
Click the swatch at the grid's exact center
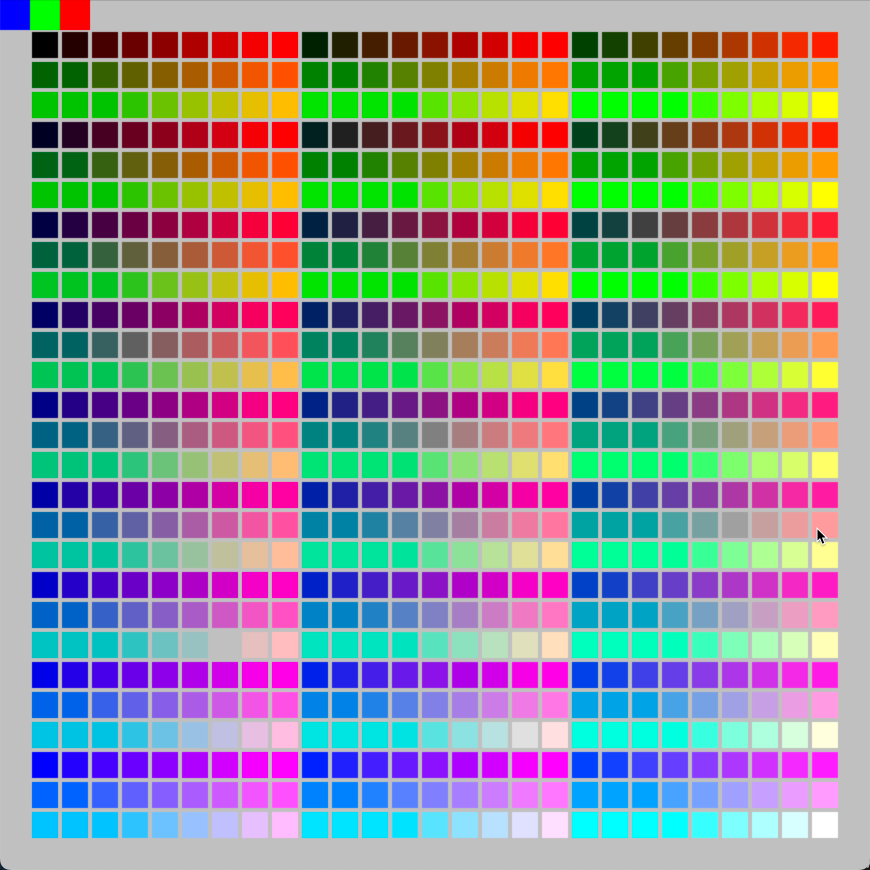coord(435,435)
